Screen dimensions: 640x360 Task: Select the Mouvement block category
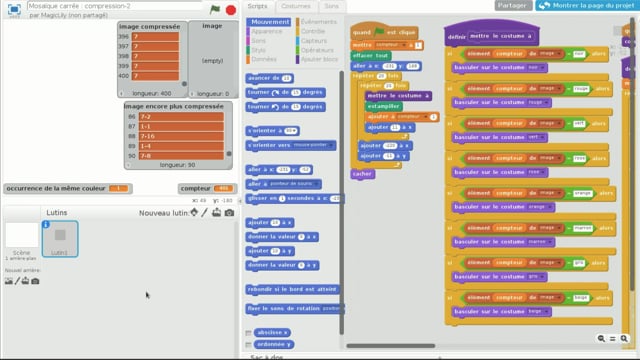(x=269, y=22)
